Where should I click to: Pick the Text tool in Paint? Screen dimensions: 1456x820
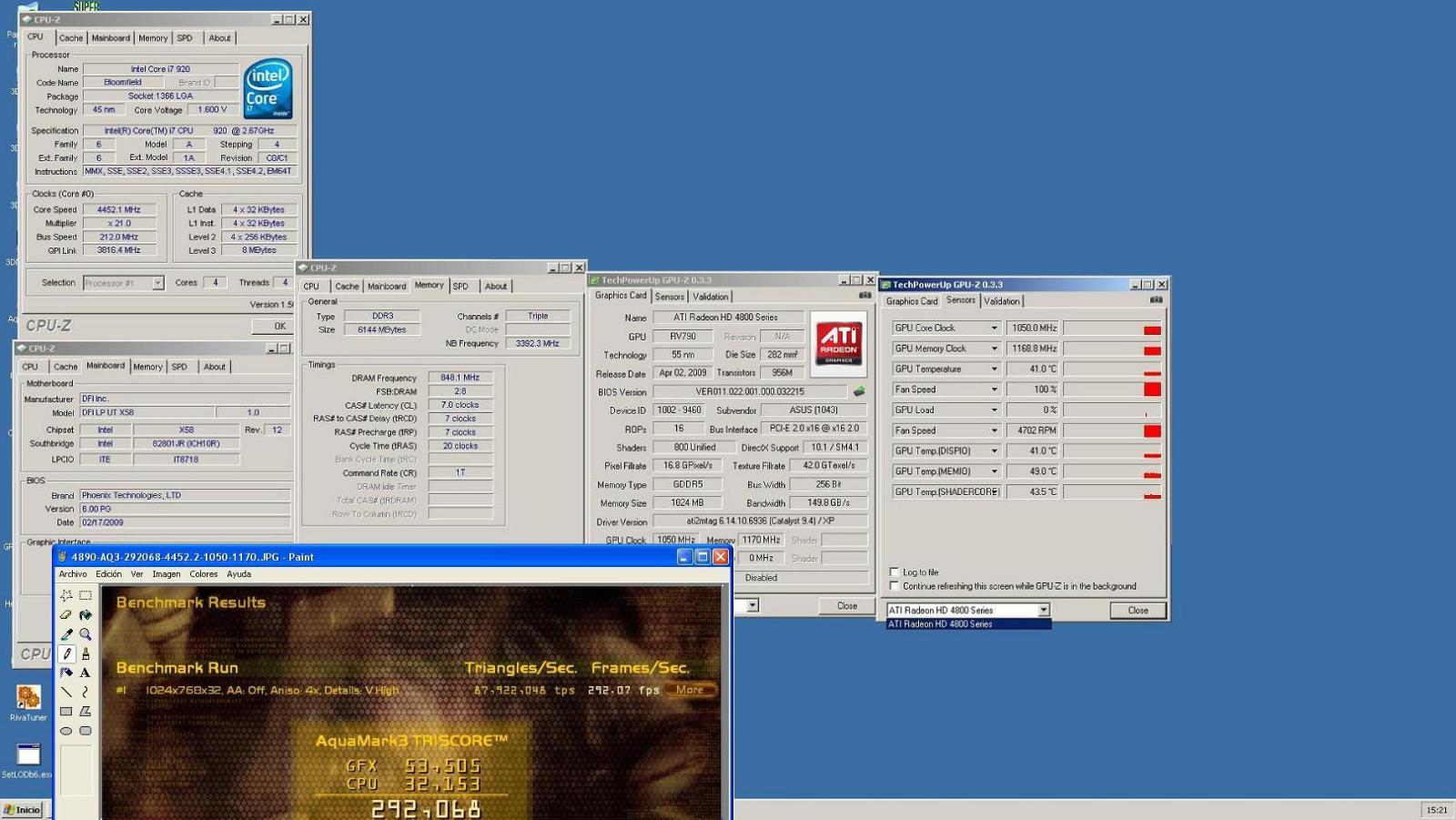tap(86, 673)
